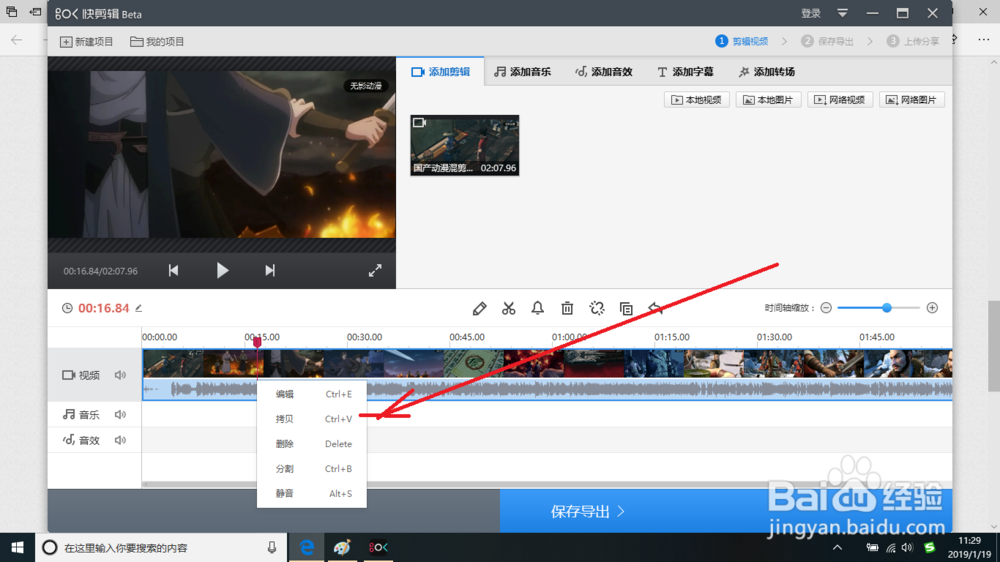This screenshot has height=562, width=1000.
Task: Click the timeline horizontal scrollbar
Action: 547,485
